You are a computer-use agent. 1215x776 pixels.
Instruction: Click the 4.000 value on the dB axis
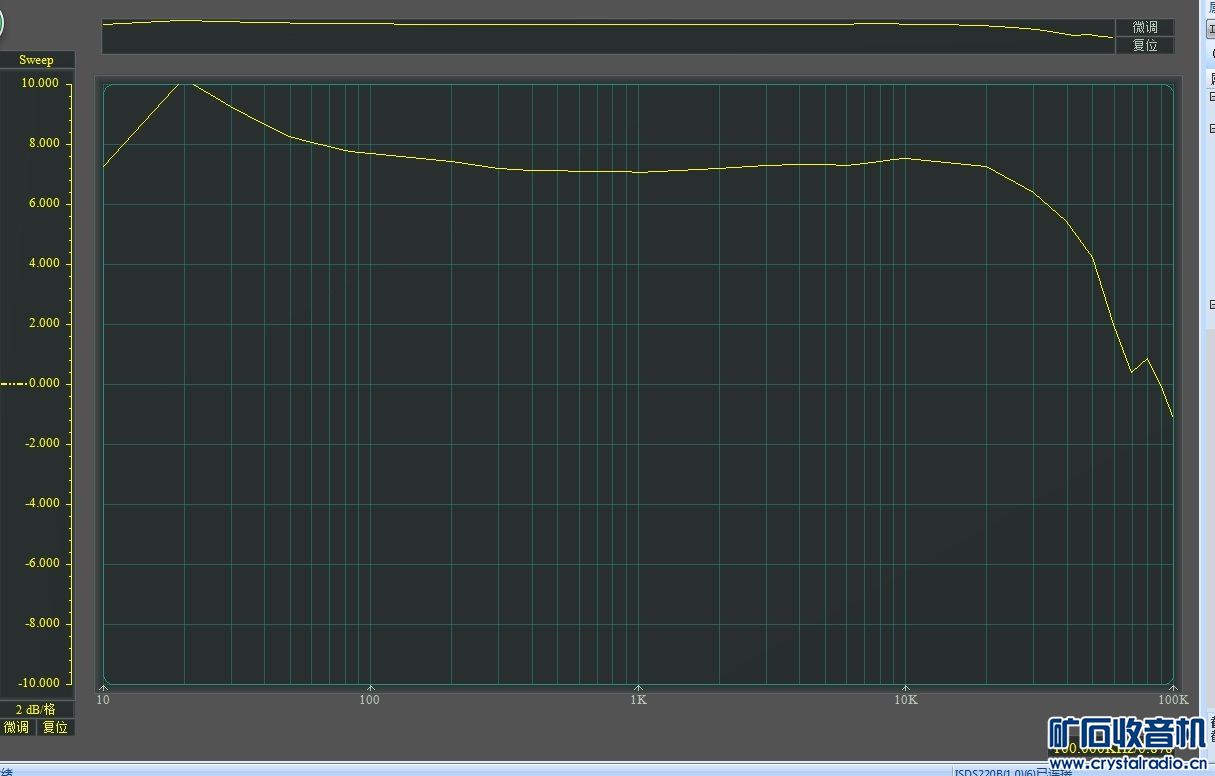[43, 264]
